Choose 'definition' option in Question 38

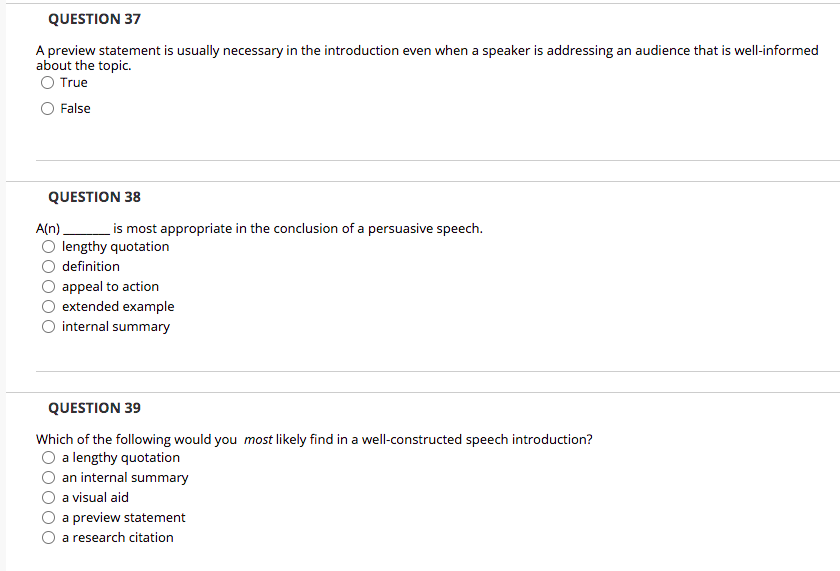pos(47,267)
